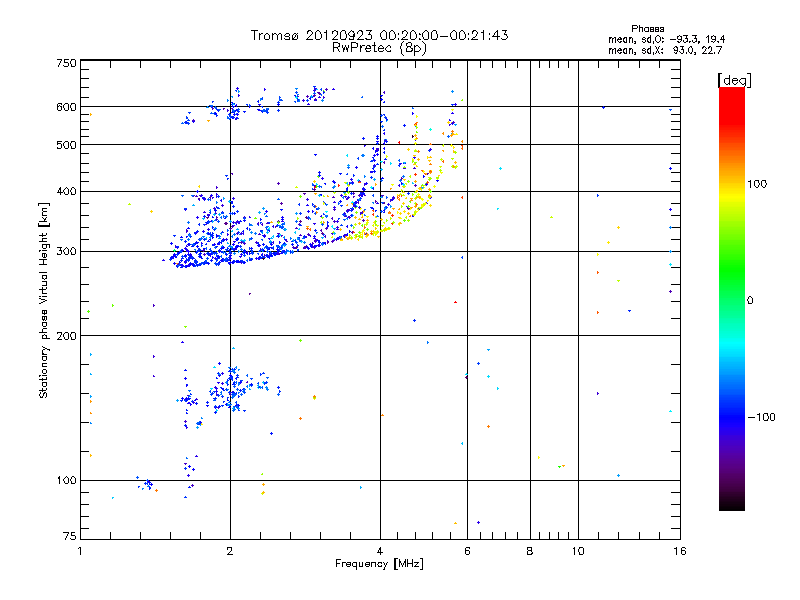Click the 'Phases' label above the statistics

(647, 29)
